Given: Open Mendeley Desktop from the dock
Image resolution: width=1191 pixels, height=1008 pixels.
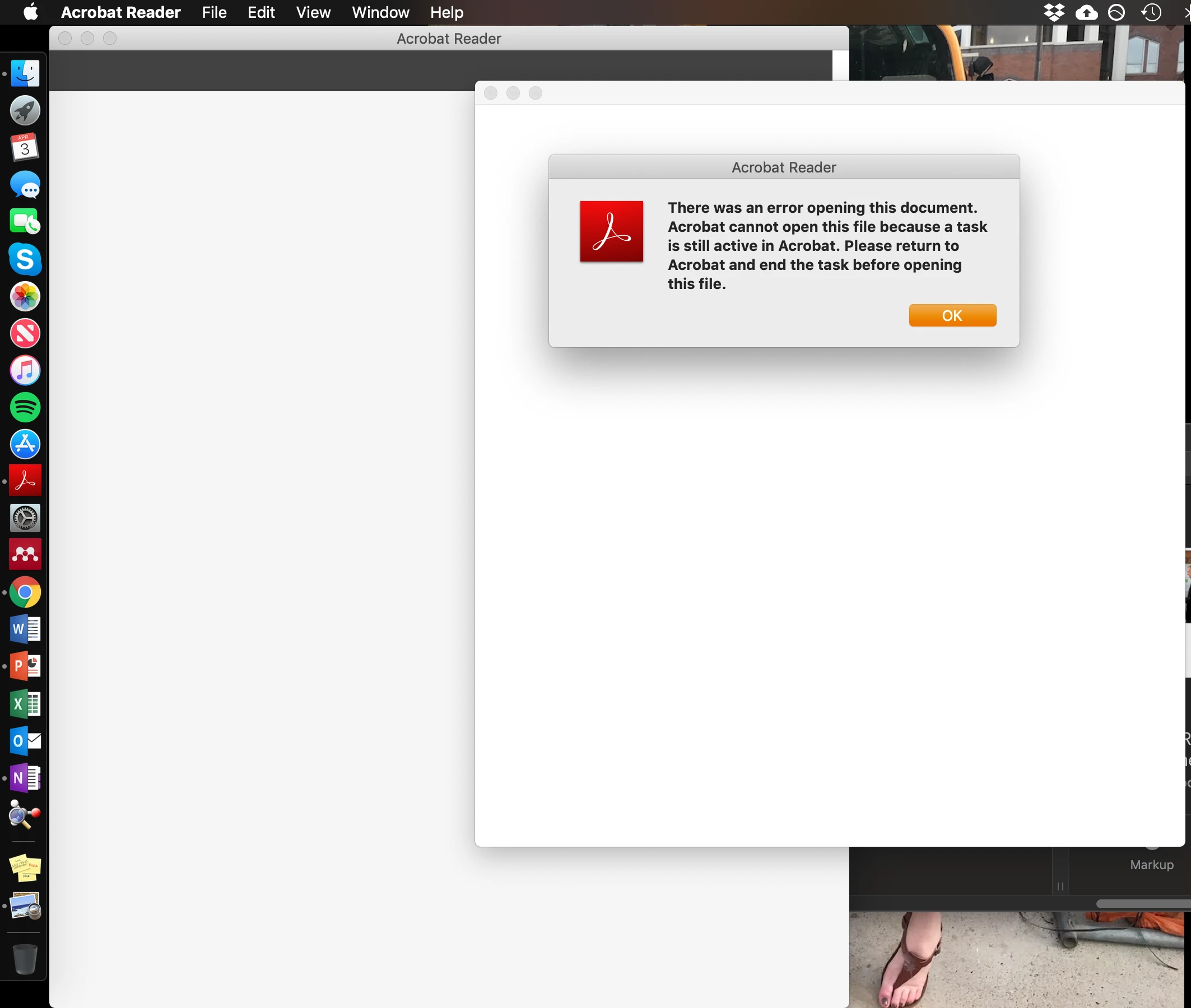Looking at the screenshot, I should [25, 554].
